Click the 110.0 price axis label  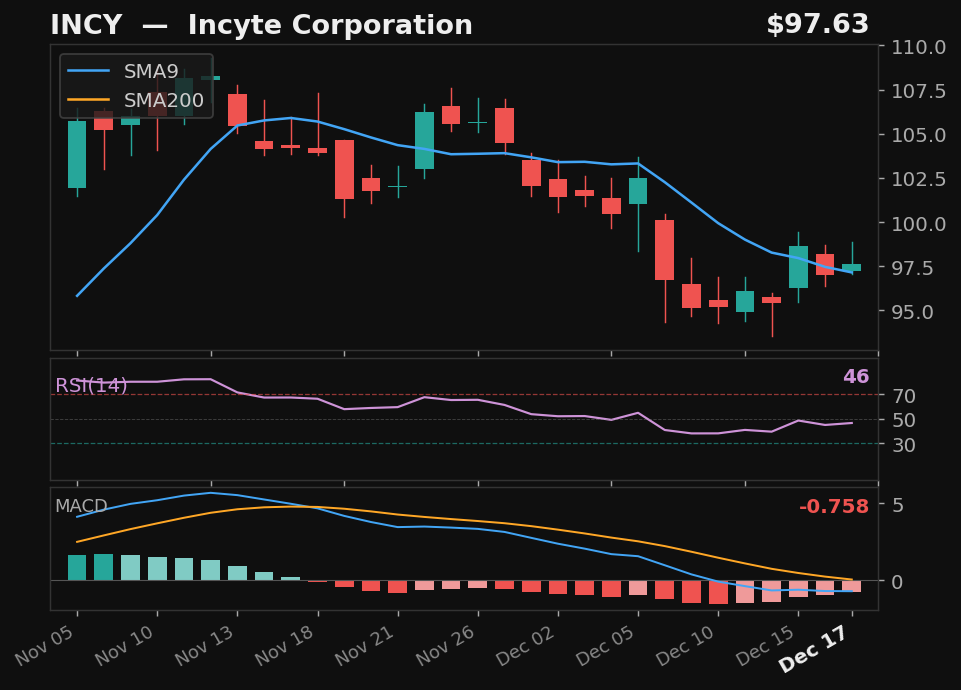point(918,47)
